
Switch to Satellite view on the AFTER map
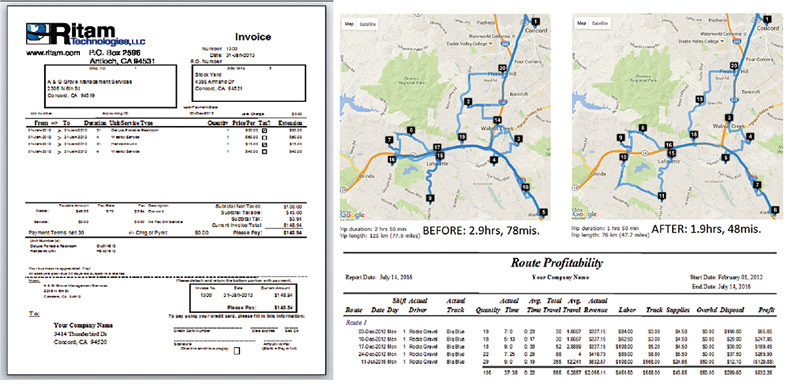(599, 23)
